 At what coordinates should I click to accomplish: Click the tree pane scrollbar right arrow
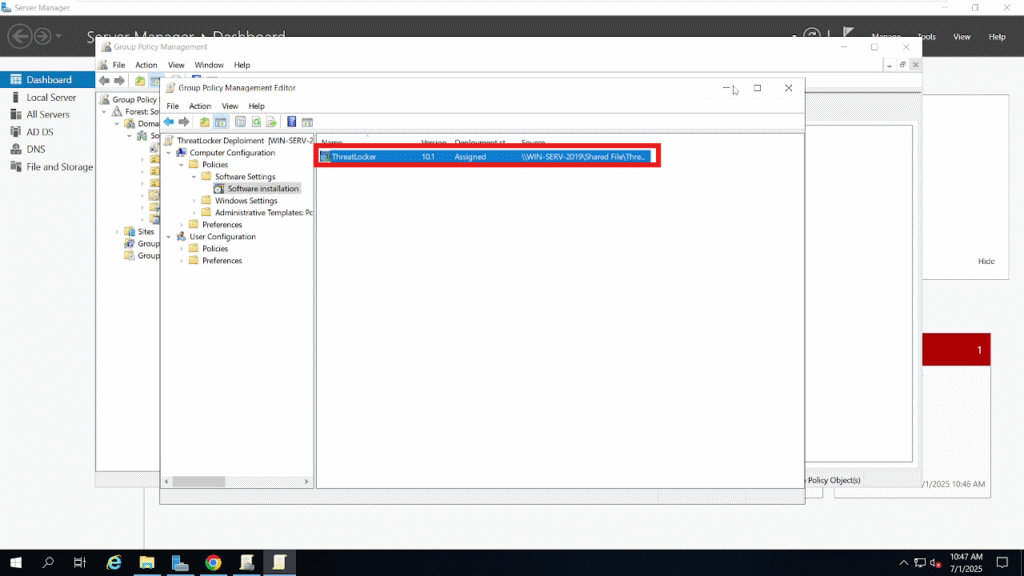point(306,481)
